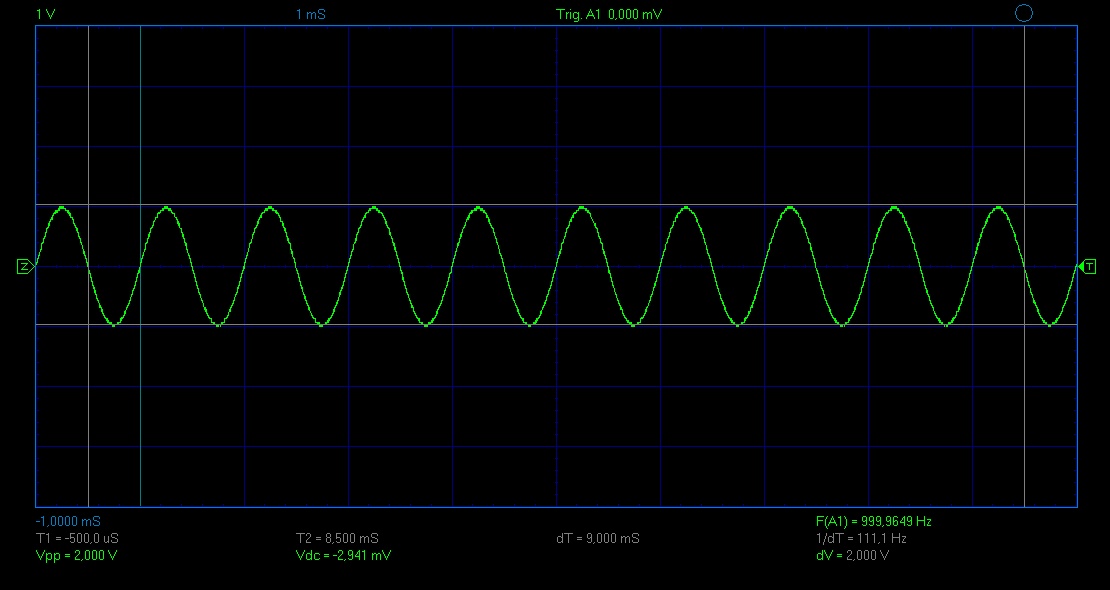Click the 1/dT = 111,1 Hz readout
The image size is (1110, 590).
click(x=861, y=538)
